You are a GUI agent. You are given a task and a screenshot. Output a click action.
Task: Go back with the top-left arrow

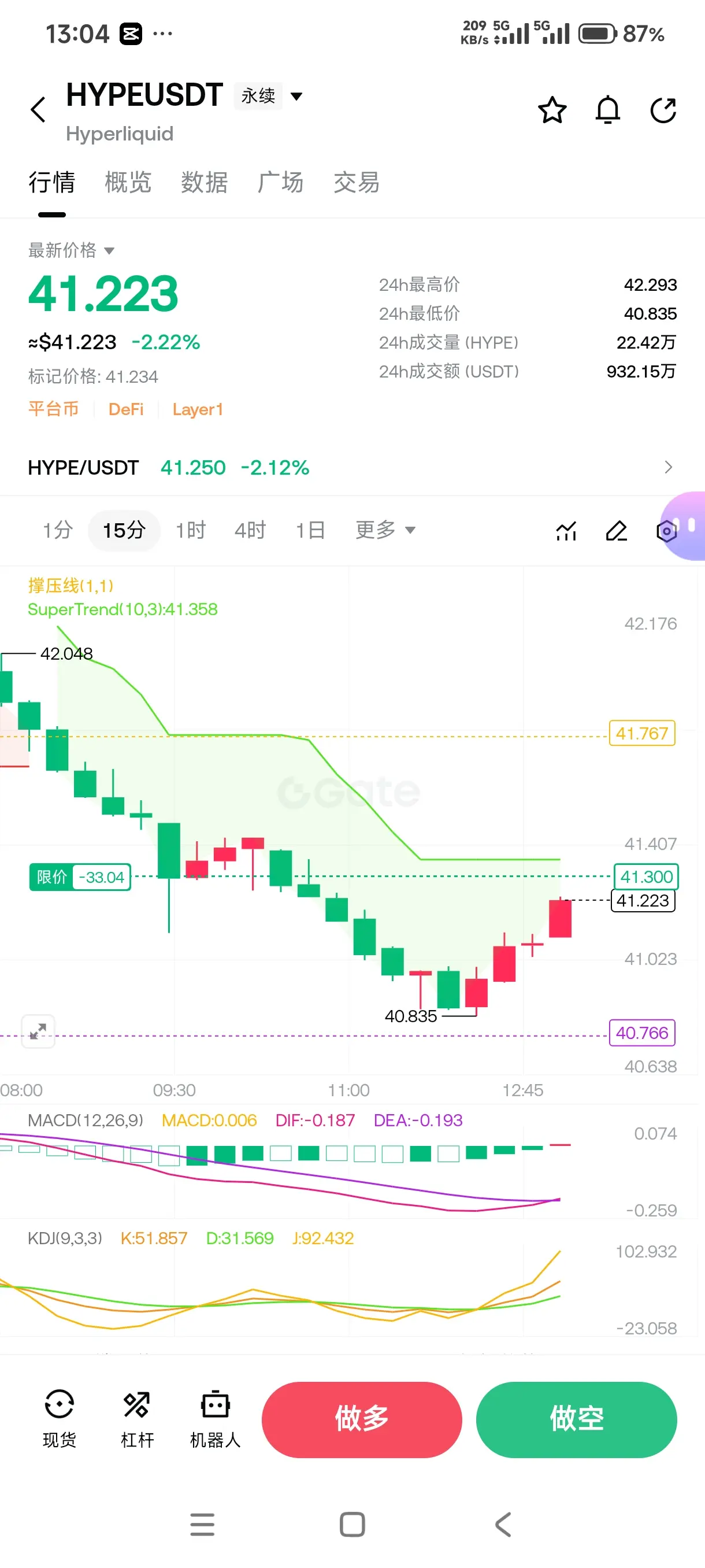pyautogui.click(x=38, y=110)
